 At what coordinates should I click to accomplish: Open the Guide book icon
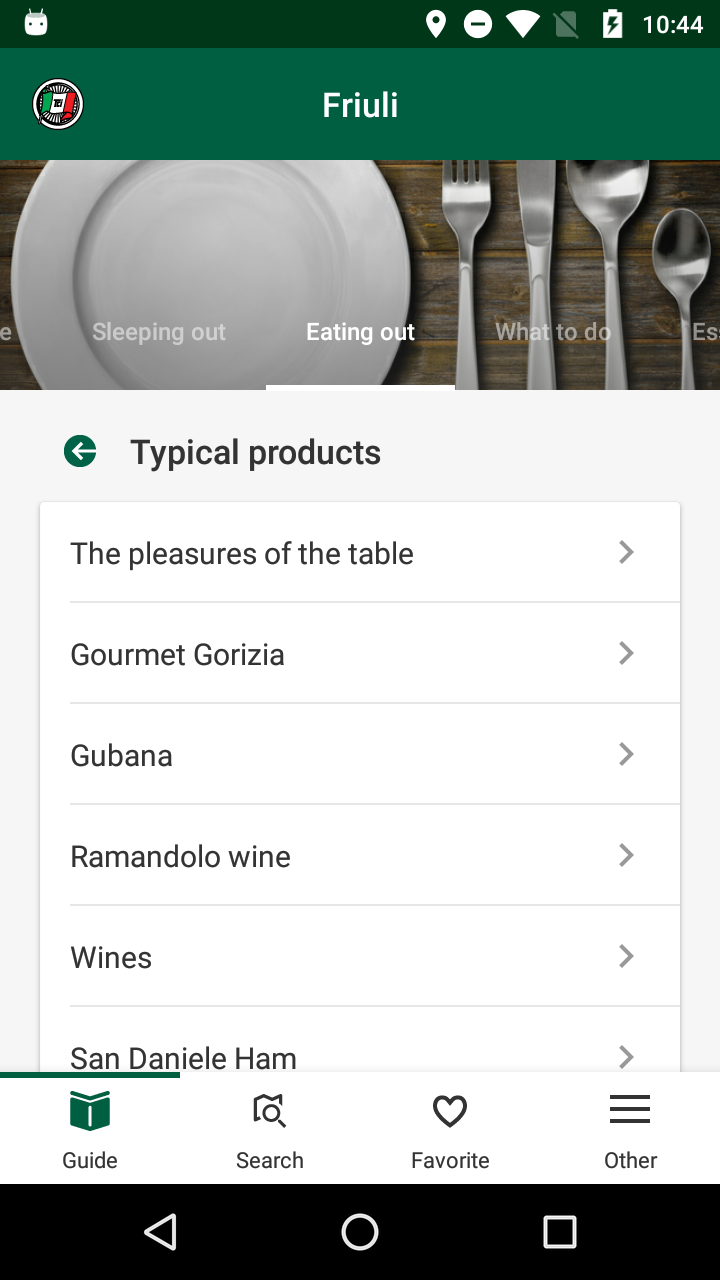pos(90,1111)
